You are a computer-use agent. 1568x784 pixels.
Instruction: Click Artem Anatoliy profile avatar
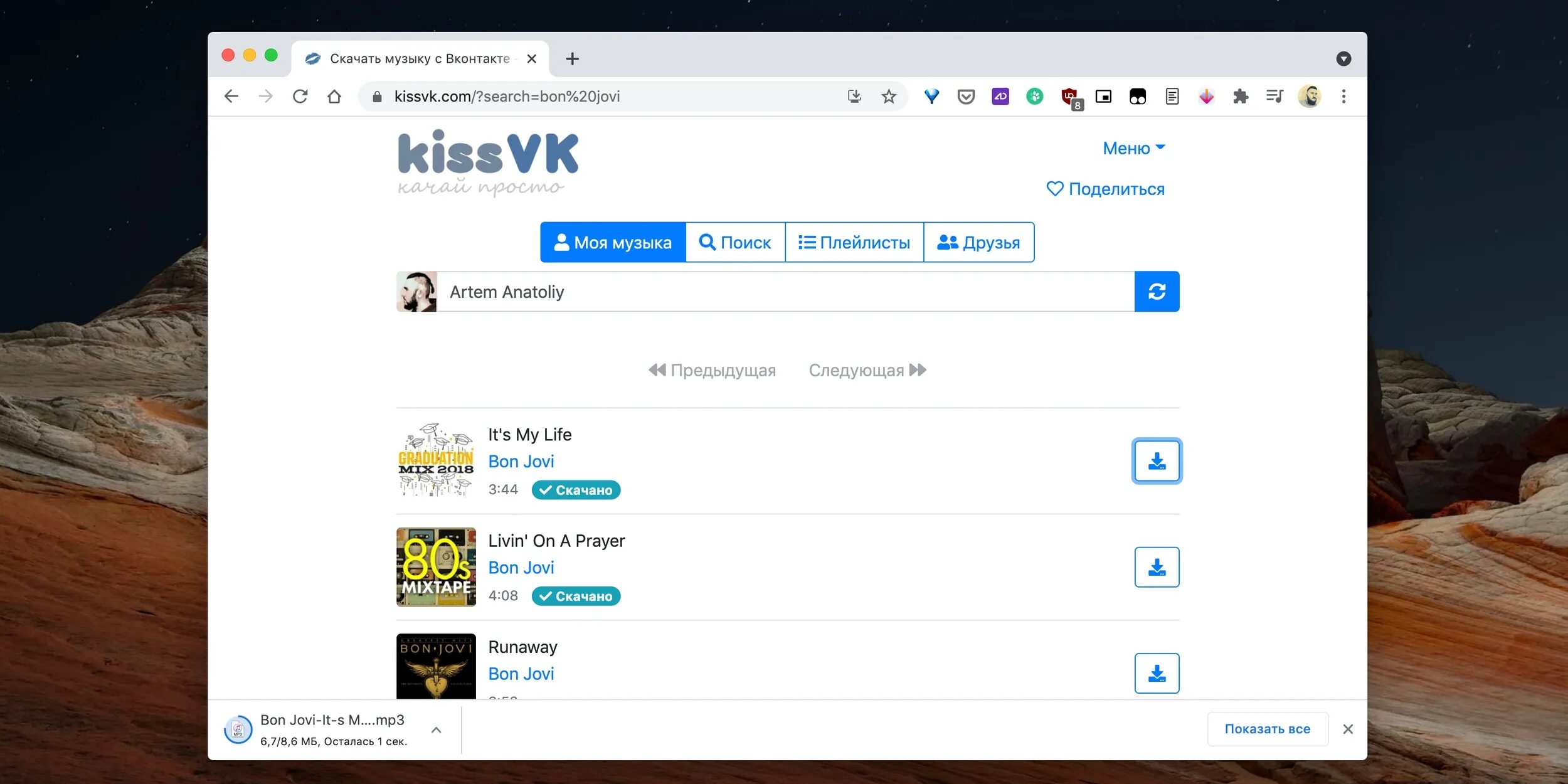click(416, 292)
